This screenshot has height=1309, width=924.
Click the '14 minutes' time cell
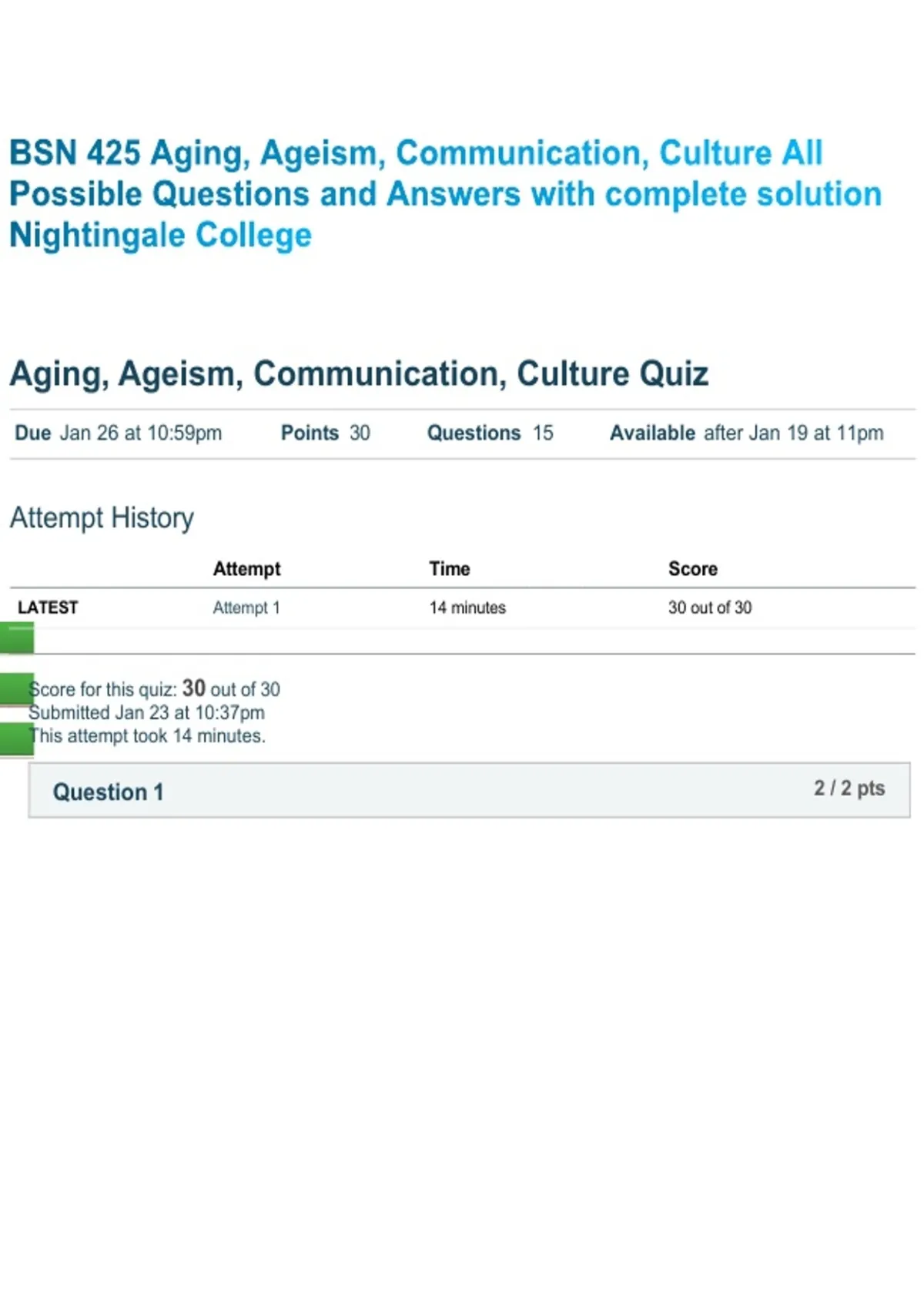467,608
